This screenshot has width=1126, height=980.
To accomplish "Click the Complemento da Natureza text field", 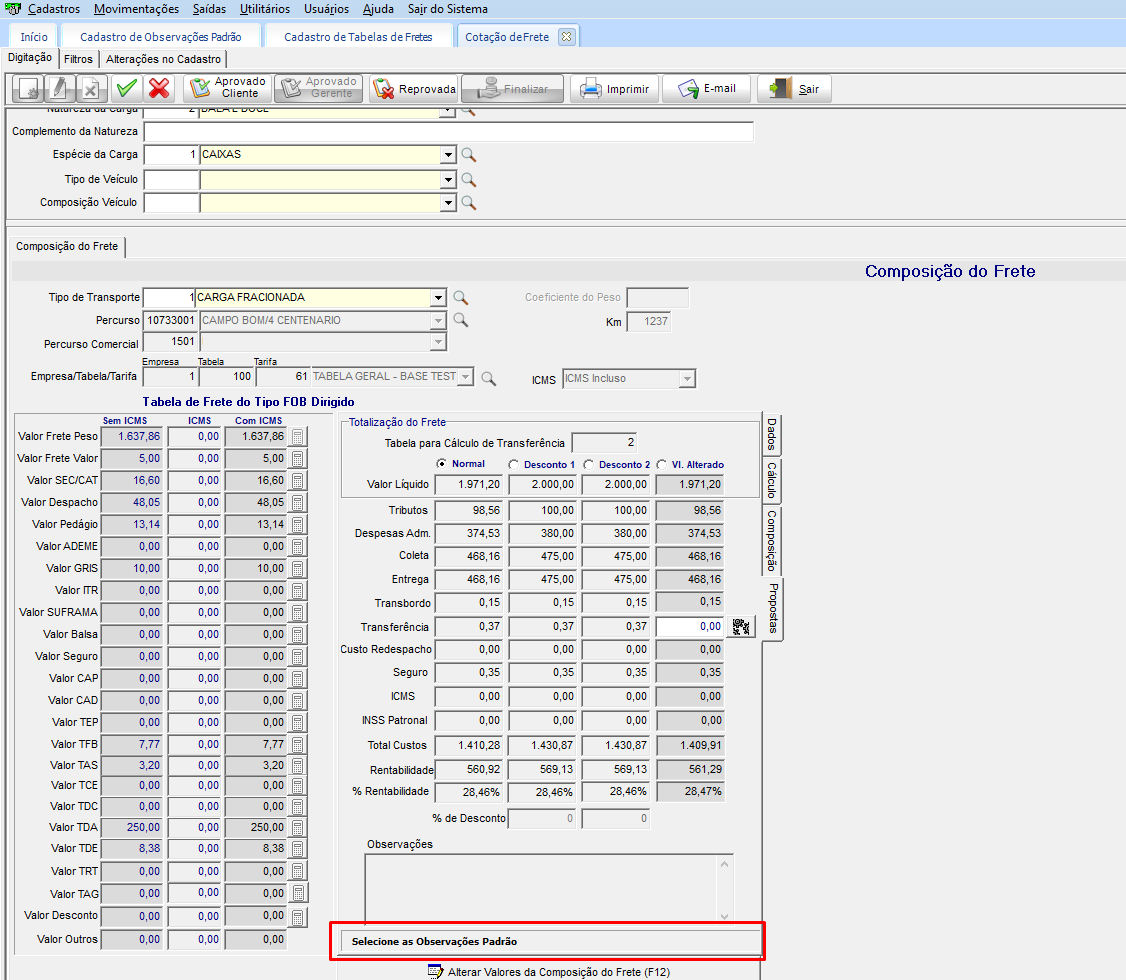I will click(448, 132).
